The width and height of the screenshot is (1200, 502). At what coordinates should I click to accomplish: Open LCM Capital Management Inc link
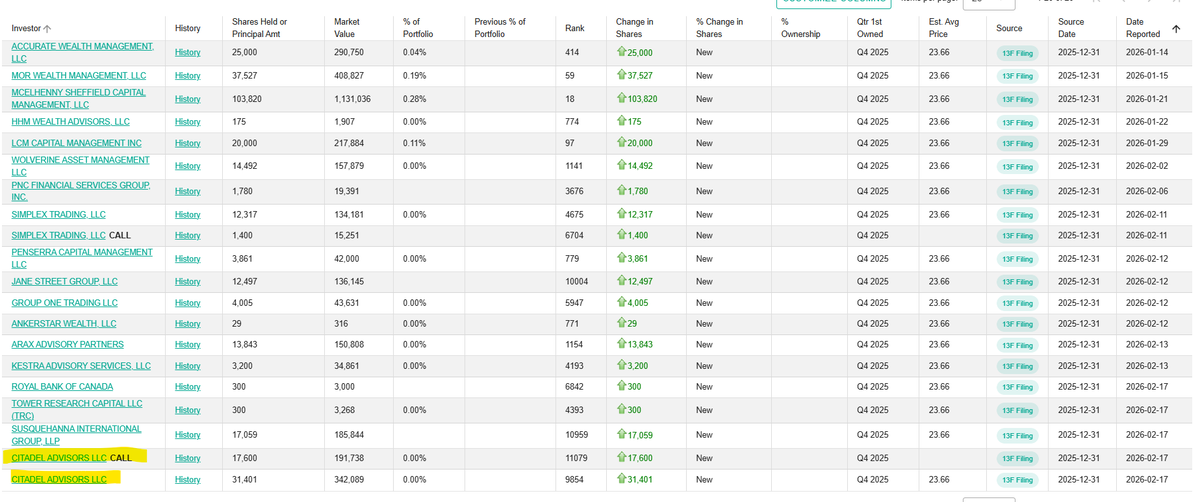pos(76,143)
